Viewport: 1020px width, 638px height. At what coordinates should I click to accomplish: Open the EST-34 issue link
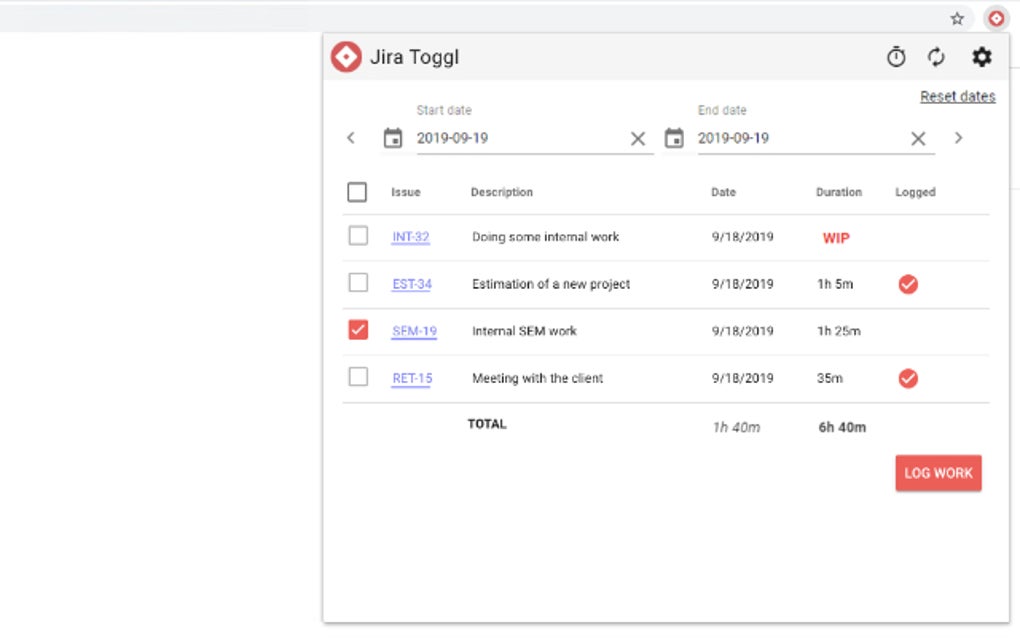click(412, 284)
